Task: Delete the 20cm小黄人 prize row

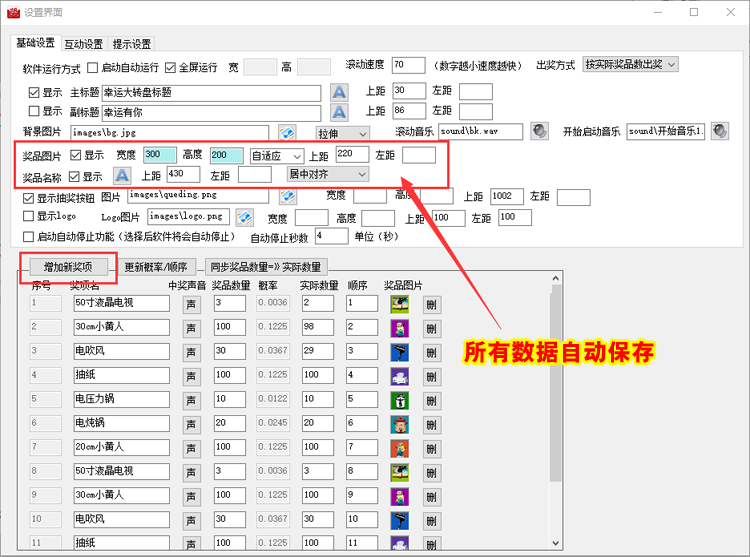Action: 432,448
